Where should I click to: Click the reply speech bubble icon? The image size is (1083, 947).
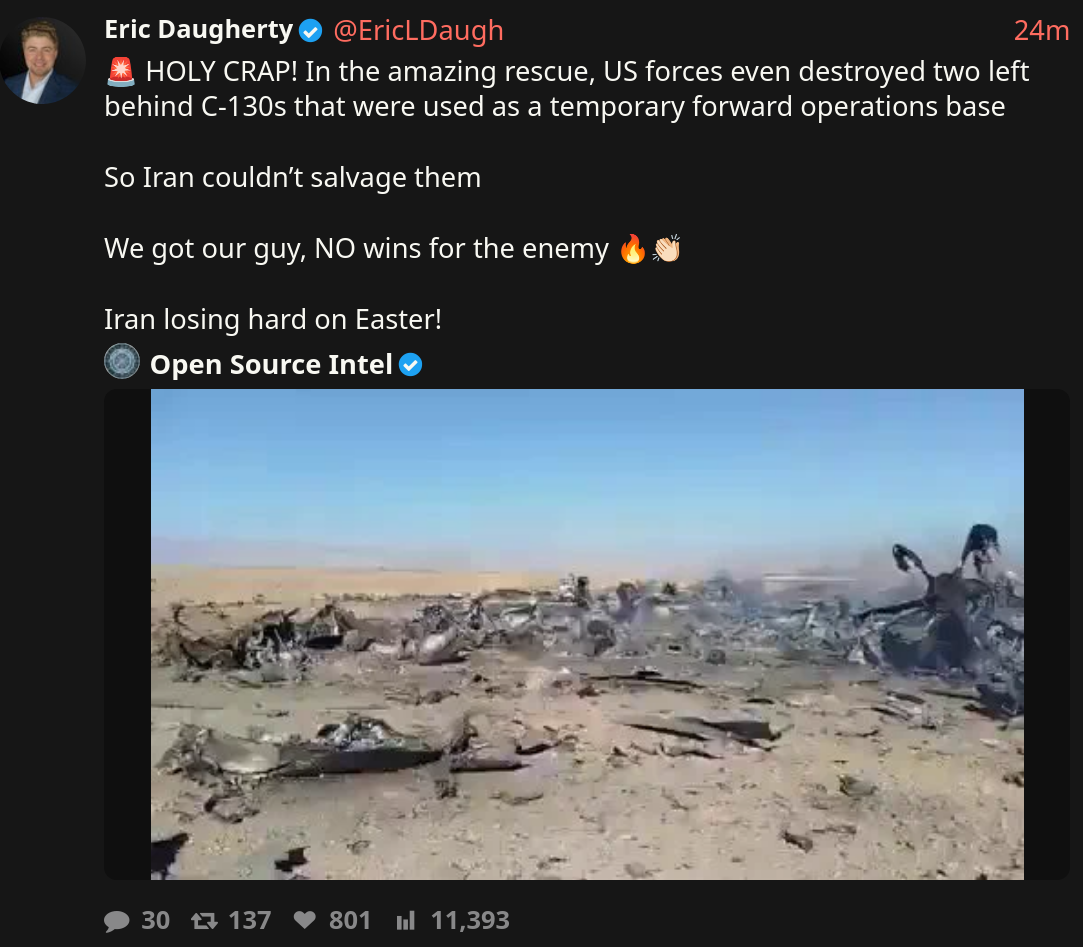(117, 921)
